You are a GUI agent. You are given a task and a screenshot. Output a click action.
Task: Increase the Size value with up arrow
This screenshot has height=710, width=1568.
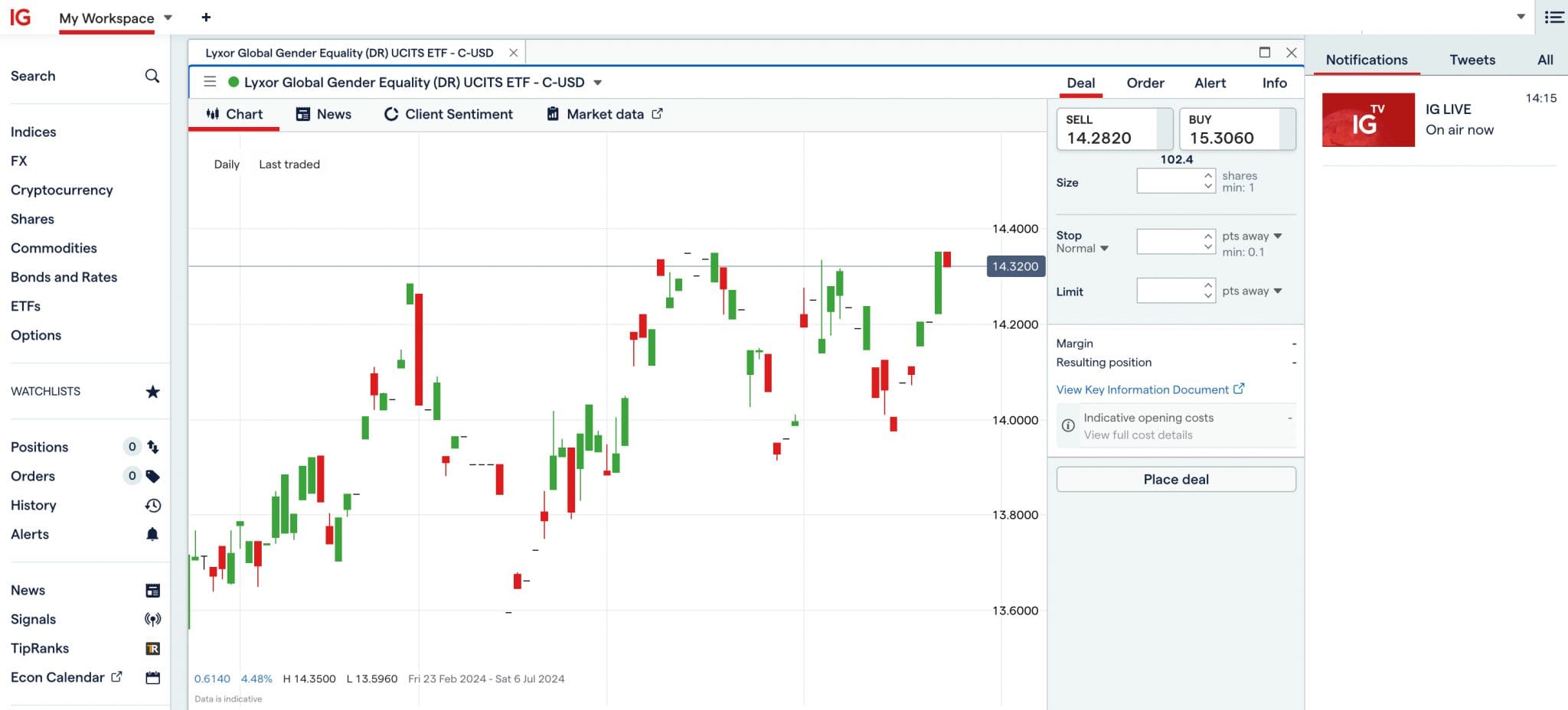tap(1208, 175)
